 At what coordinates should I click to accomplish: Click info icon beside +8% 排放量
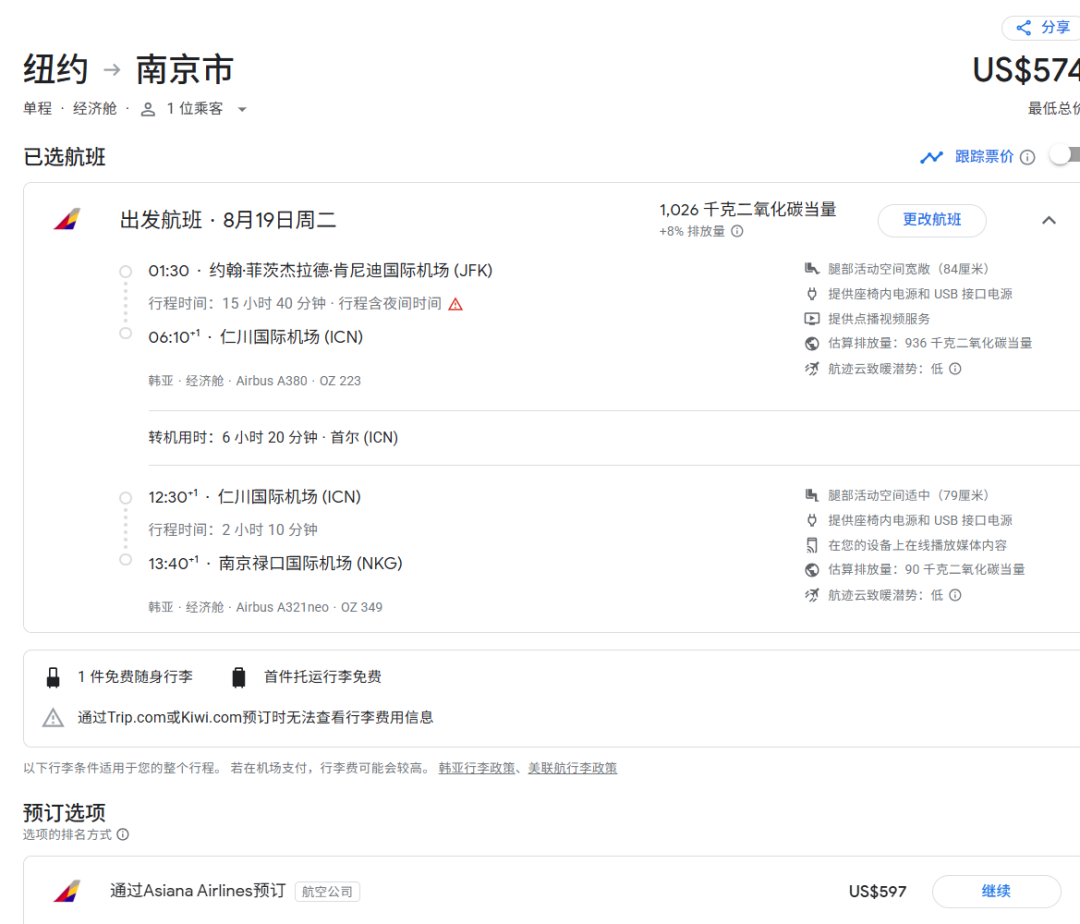[737, 231]
